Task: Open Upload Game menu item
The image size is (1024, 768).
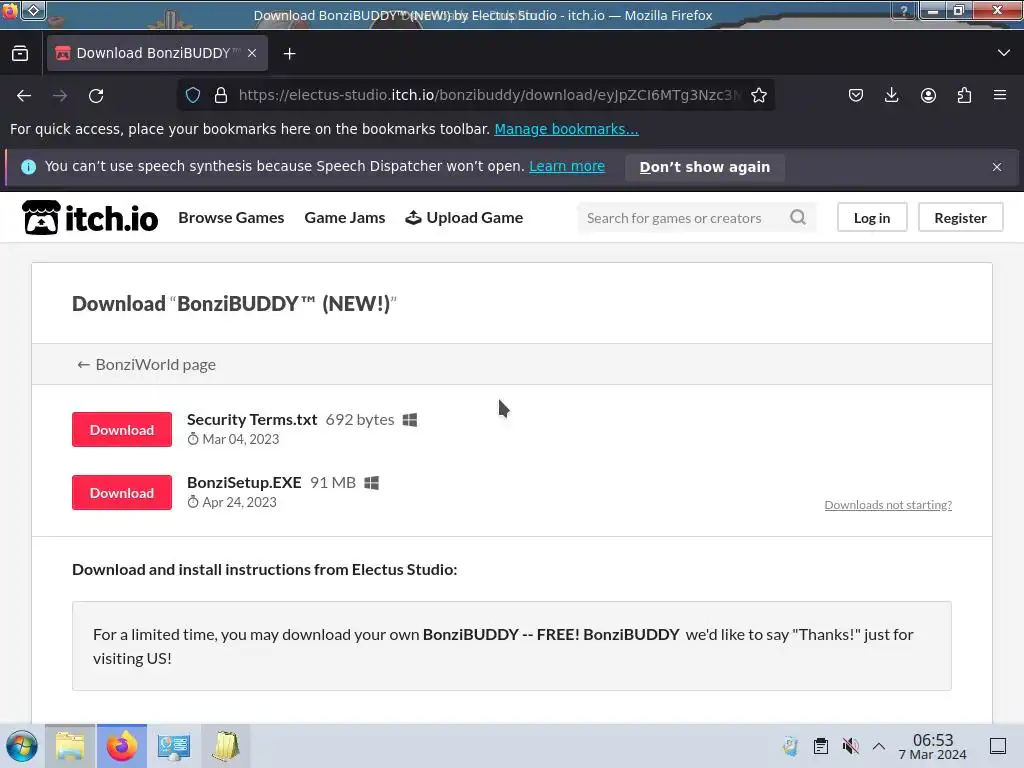Action: 464,217
